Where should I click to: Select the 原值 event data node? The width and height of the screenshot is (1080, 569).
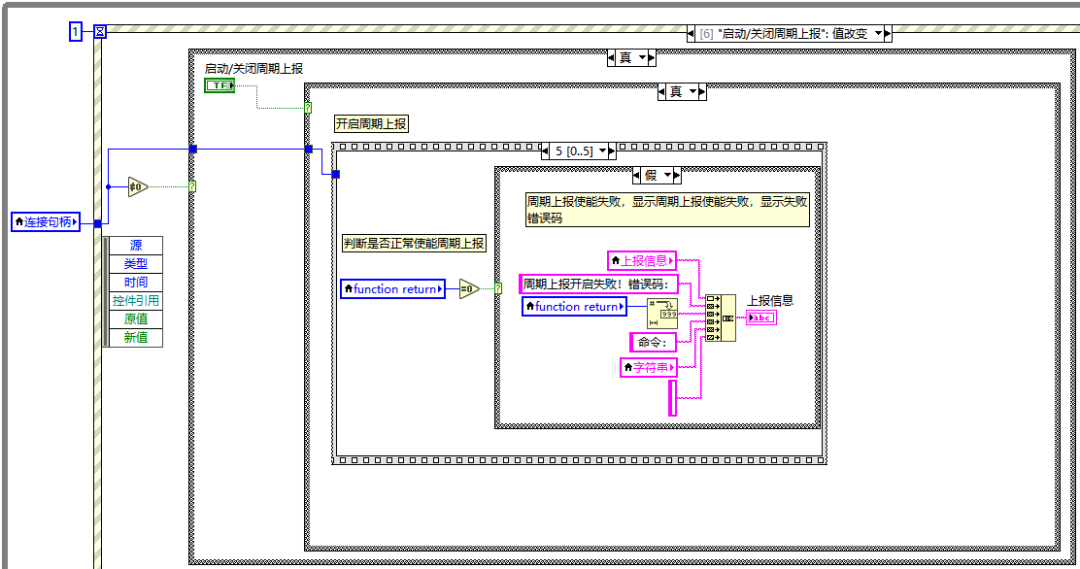(136, 319)
